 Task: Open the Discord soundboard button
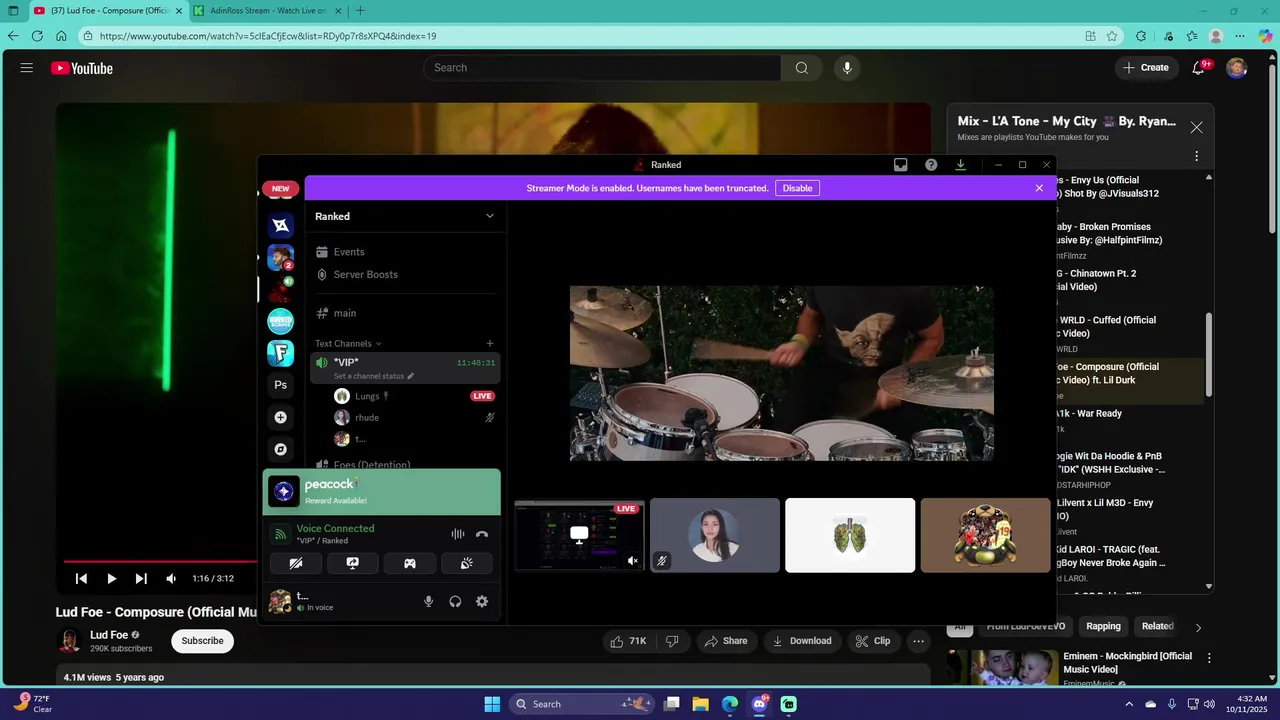pos(466,563)
